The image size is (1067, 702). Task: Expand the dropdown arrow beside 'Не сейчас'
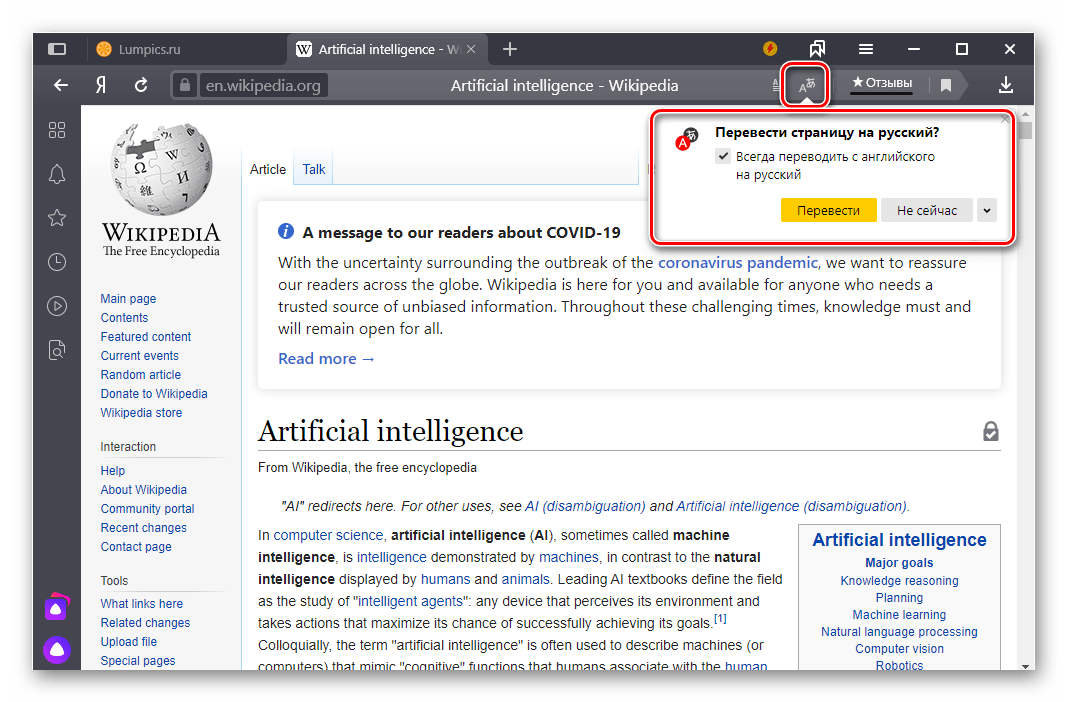pyautogui.click(x=987, y=210)
